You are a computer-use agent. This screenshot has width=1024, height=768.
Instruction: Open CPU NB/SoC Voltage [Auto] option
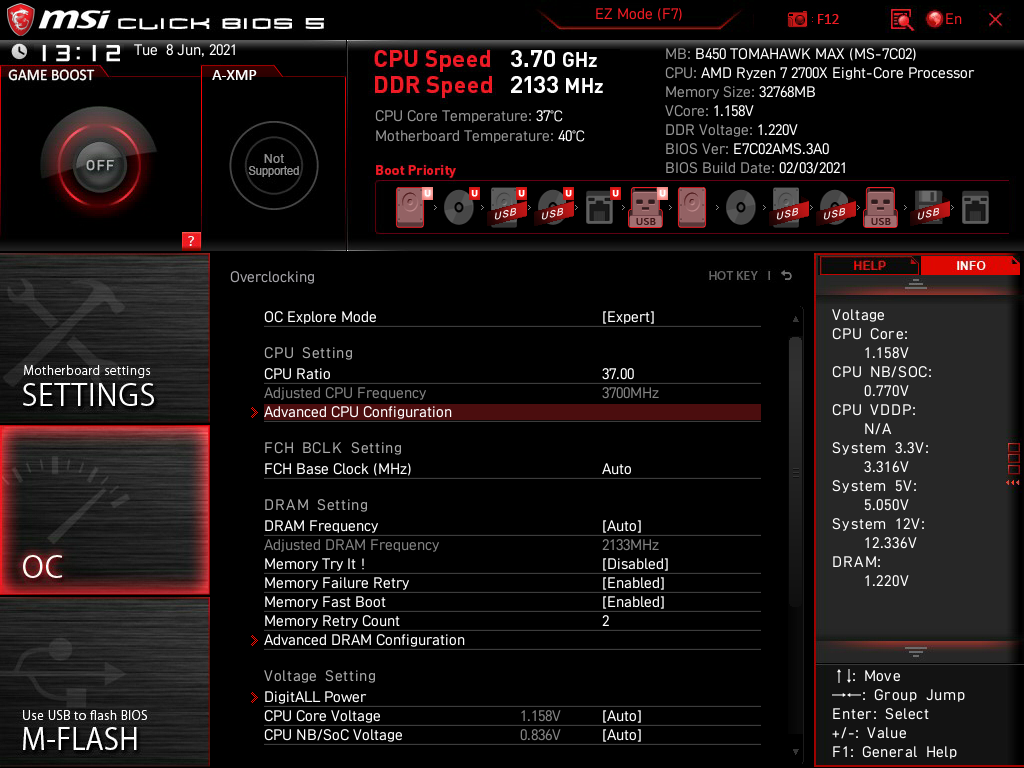(x=512, y=735)
